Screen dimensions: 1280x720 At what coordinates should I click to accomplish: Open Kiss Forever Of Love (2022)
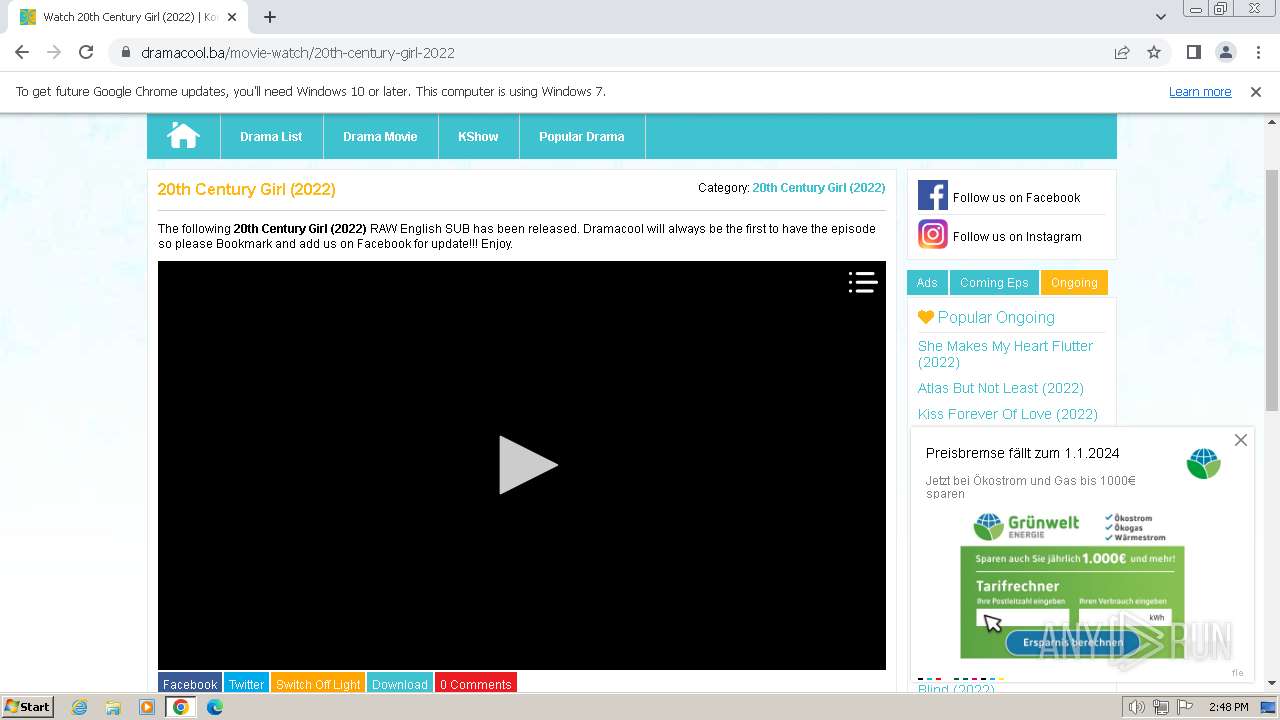[1008, 414]
